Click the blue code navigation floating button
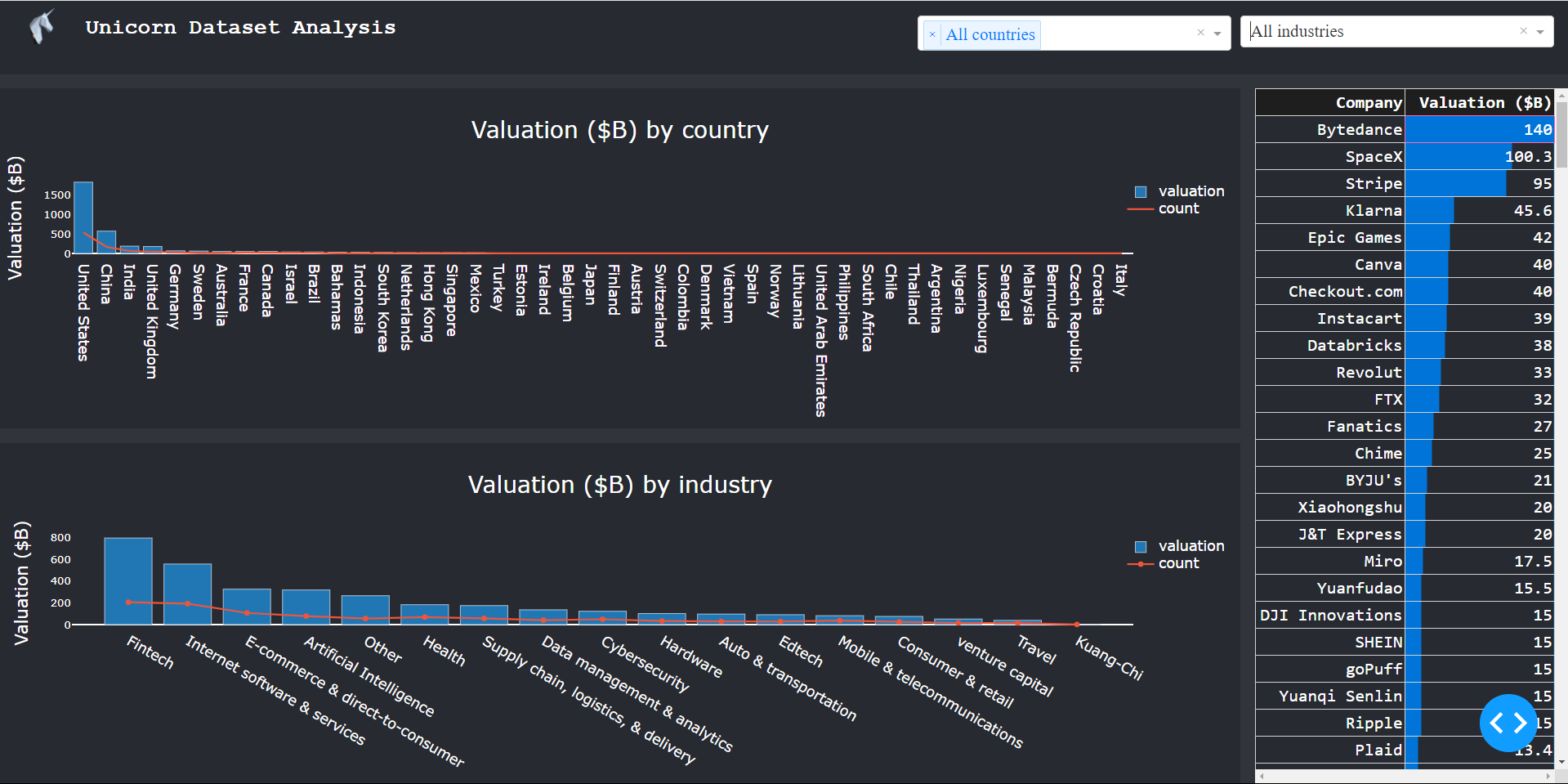The width and height of the screenshot is (1568, 784). tap(1508, 723)
